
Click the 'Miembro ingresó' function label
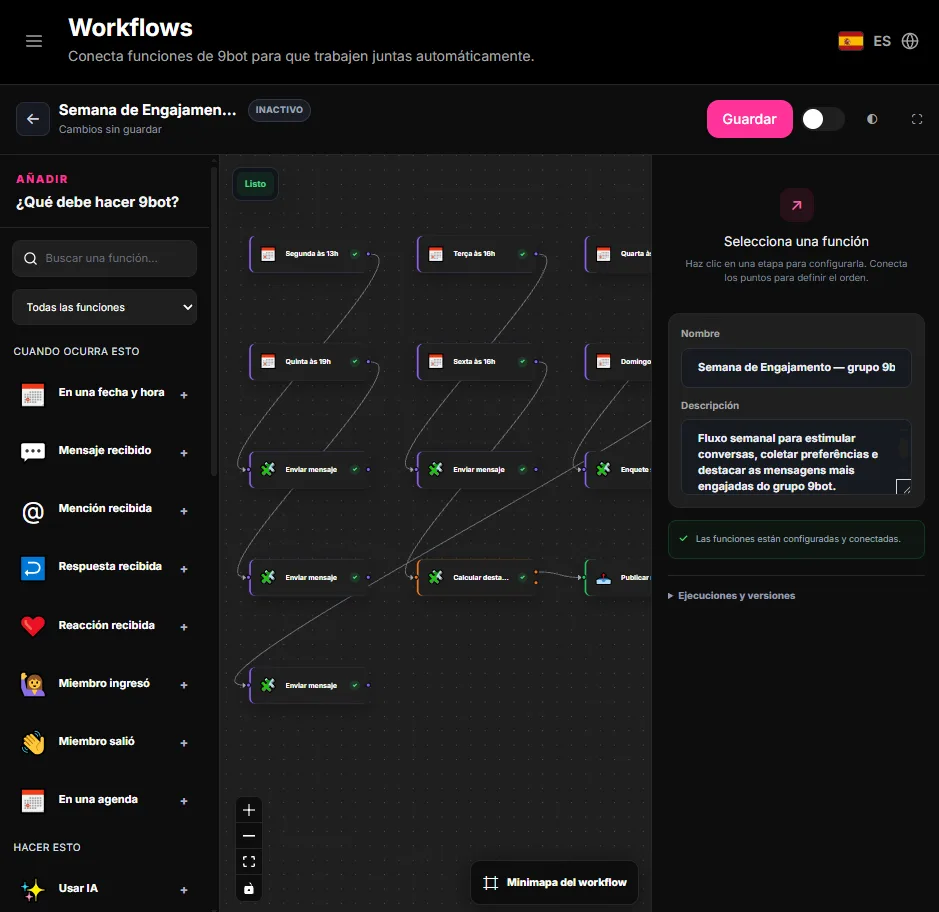tap(104, 683)
